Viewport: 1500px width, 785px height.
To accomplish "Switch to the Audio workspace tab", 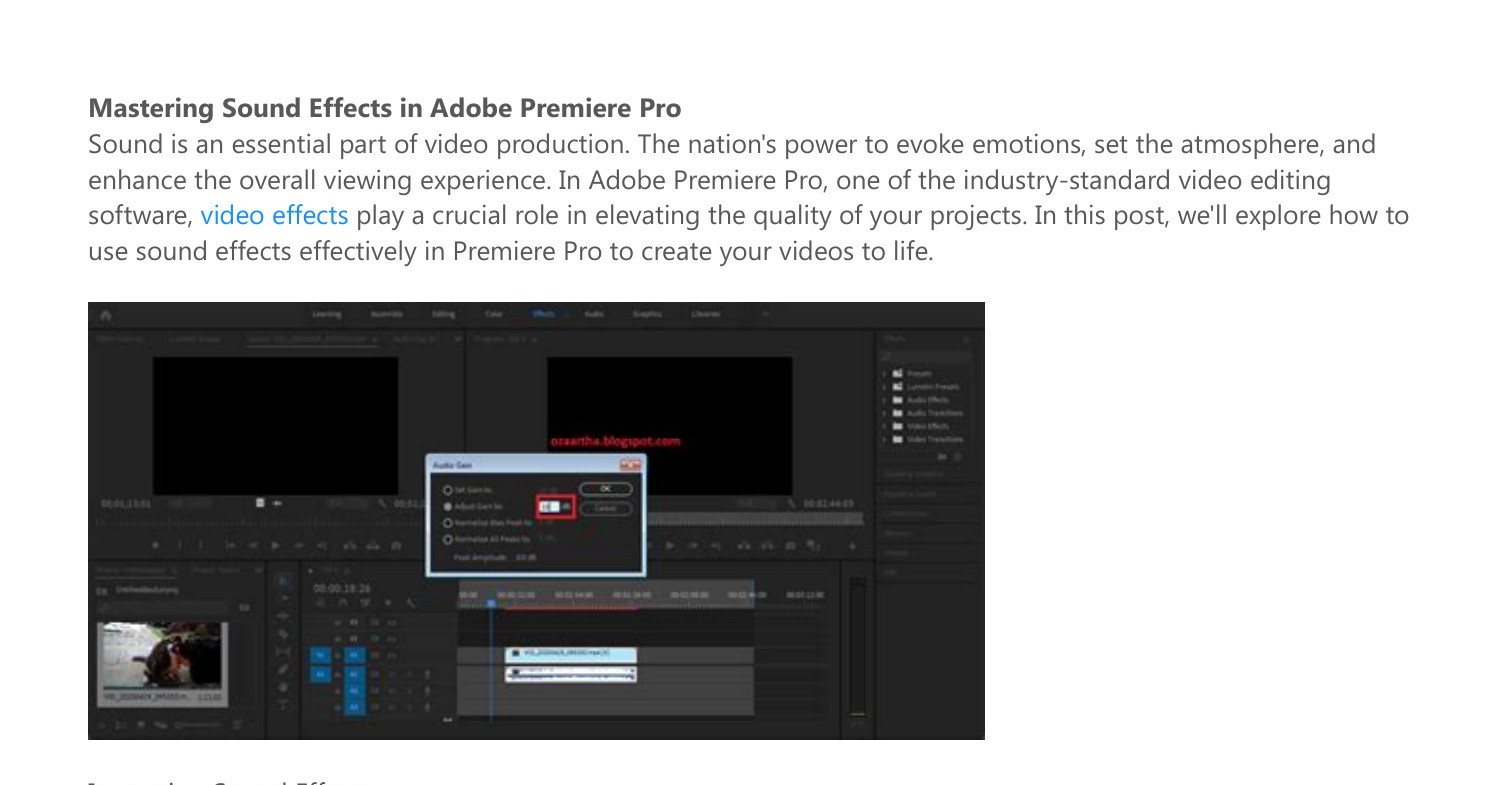I will (594, 313).
